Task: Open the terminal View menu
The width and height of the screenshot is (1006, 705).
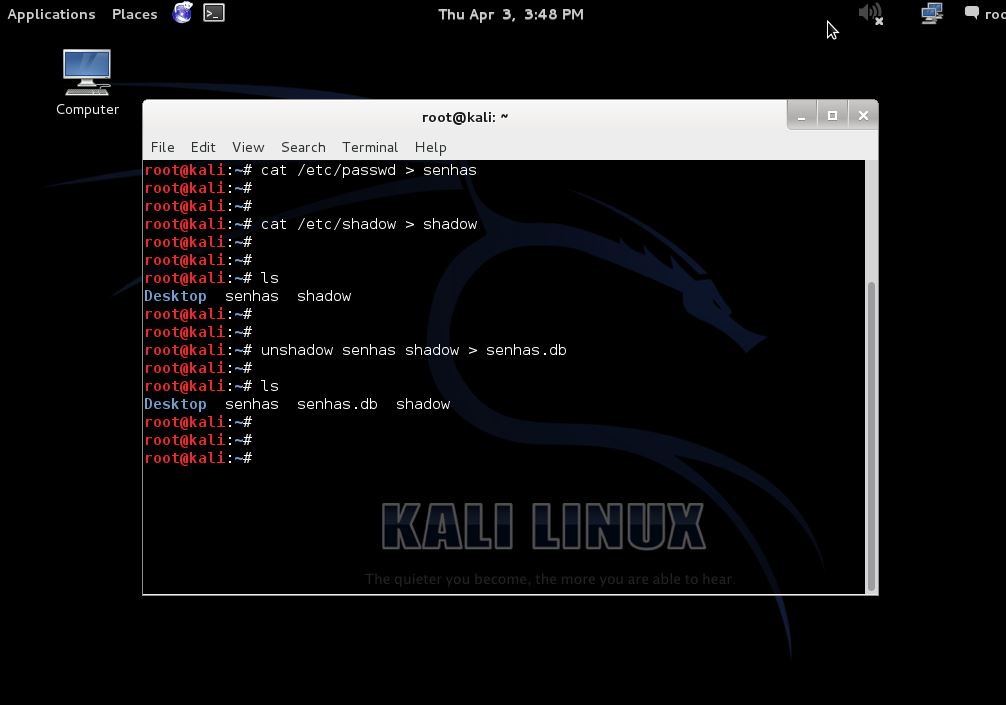Action: (x=248, y=148)
